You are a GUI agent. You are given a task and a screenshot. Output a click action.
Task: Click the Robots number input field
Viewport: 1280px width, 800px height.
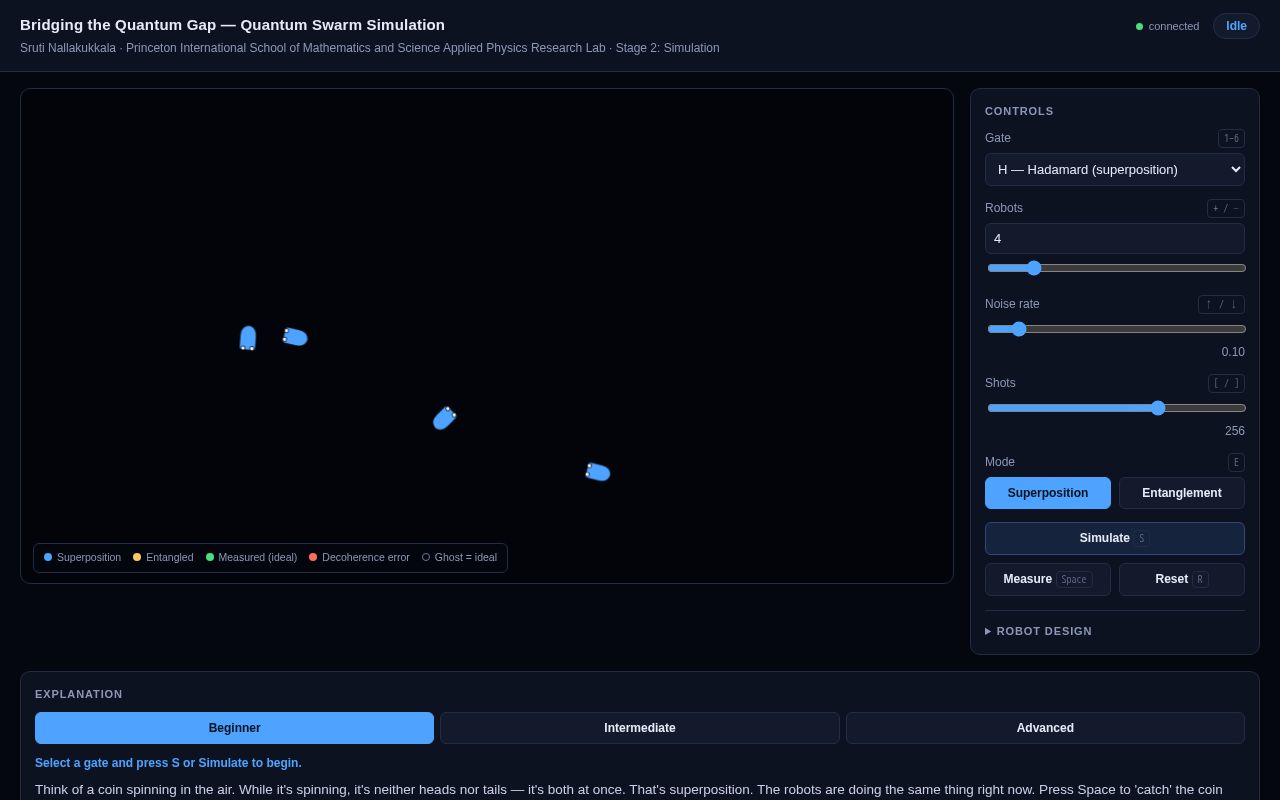1115,238
